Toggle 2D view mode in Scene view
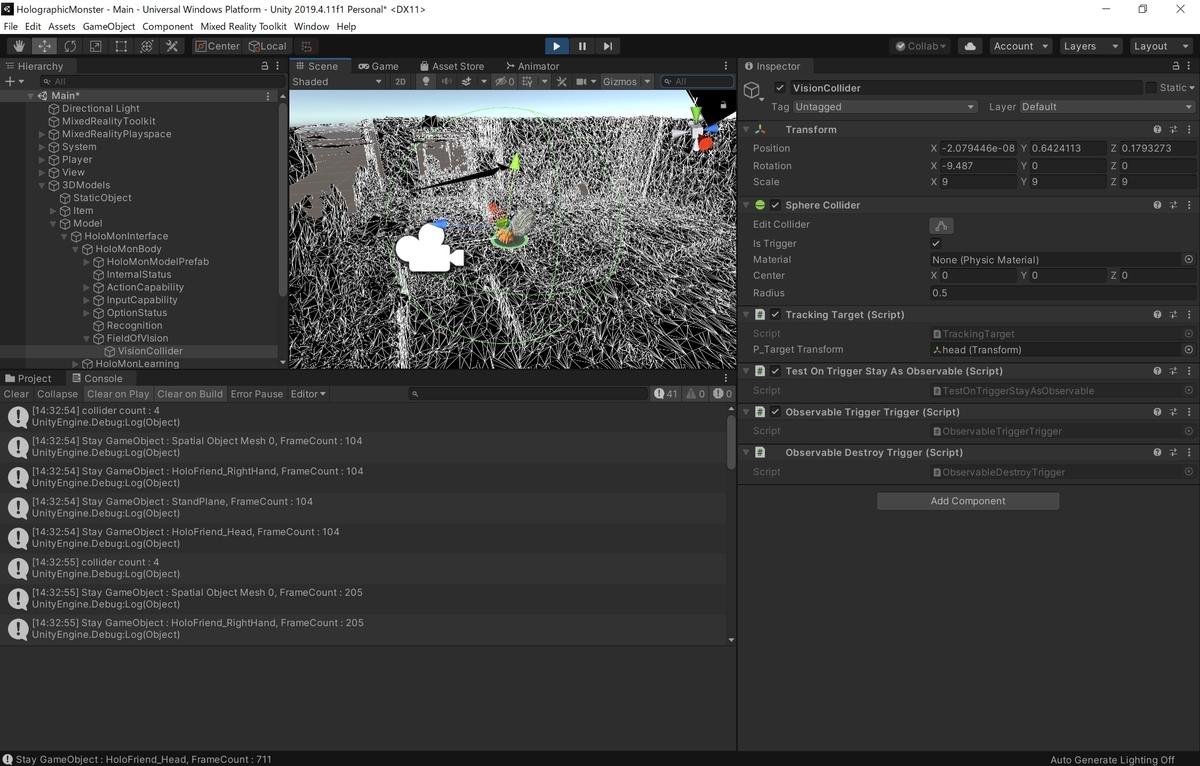 pos(400,81)
